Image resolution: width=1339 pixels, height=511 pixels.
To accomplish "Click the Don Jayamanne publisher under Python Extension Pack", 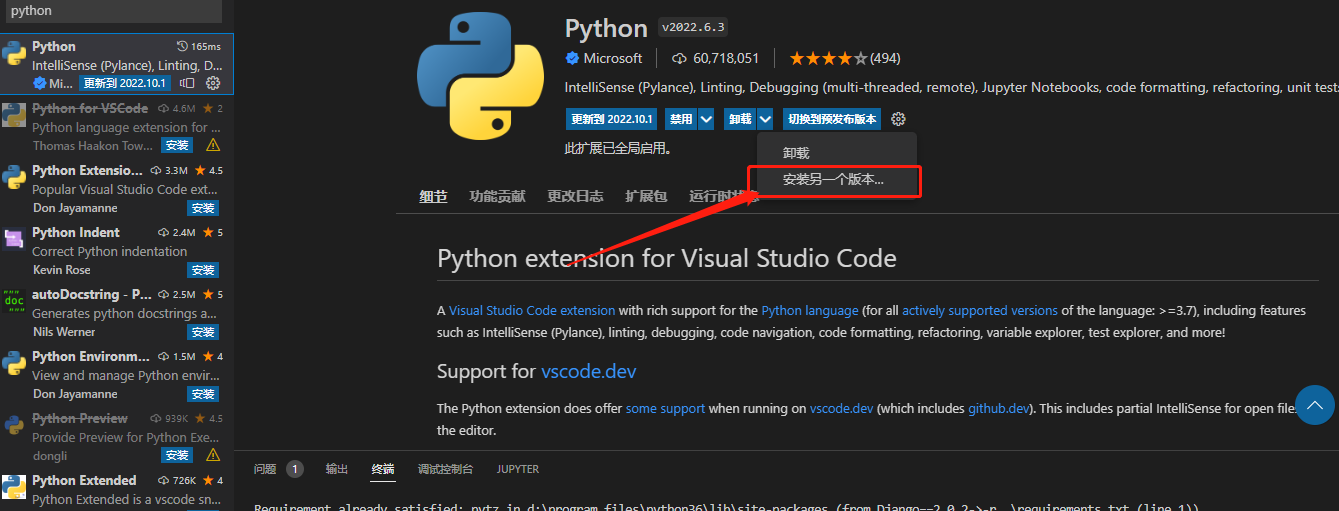I will [75, 208].
